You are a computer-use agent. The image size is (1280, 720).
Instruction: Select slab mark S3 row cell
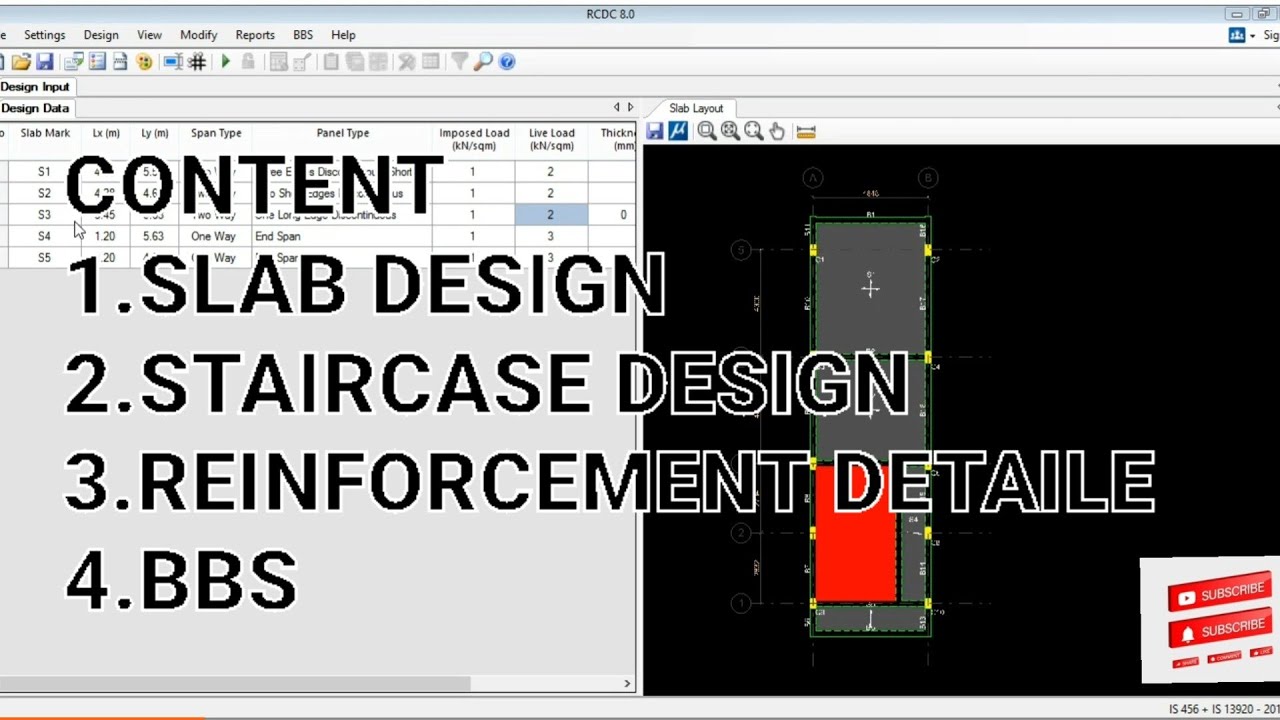tap(44, 215)
